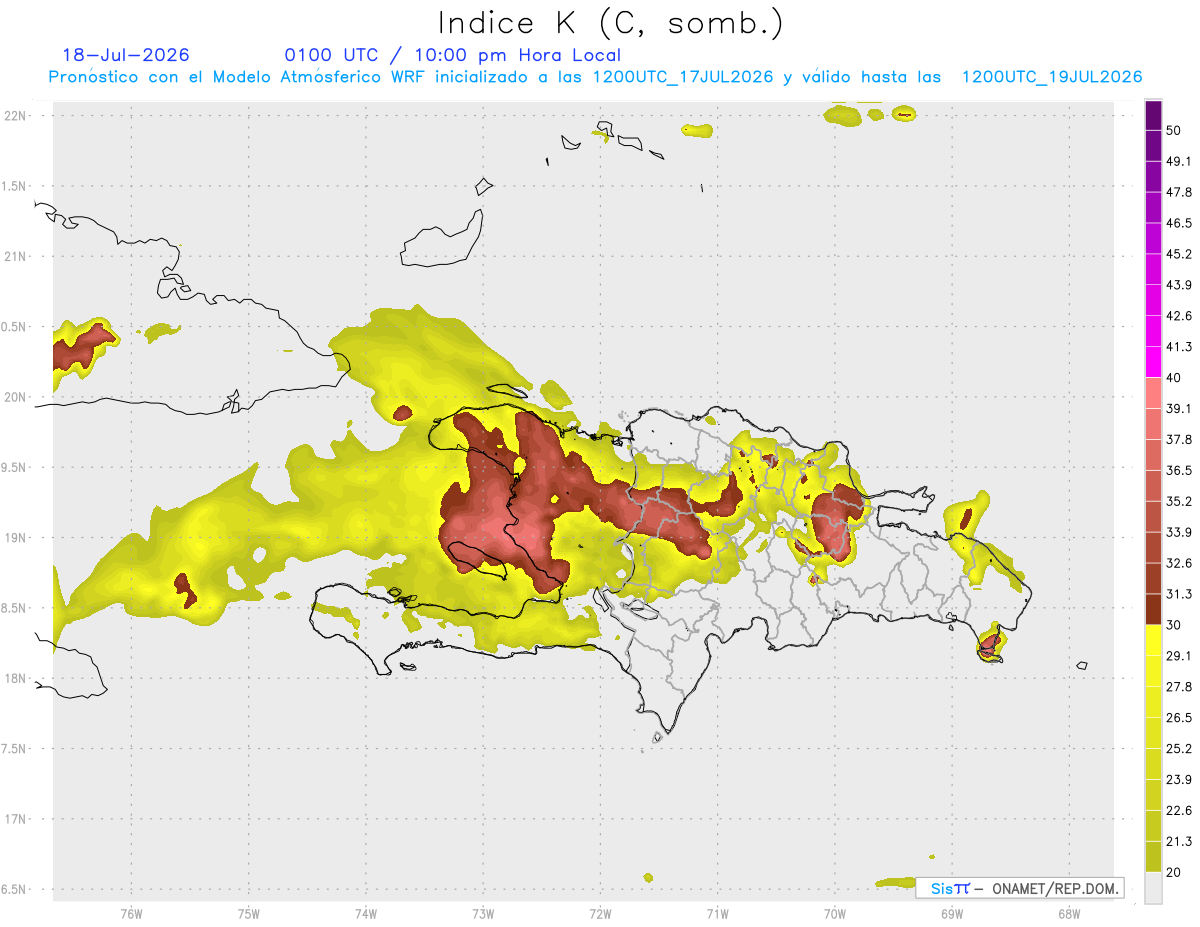Image resolution: width=1200 pixels, height=927 pixels.
Task: Click the "32.6" legend value
Action: [1179, 563]
